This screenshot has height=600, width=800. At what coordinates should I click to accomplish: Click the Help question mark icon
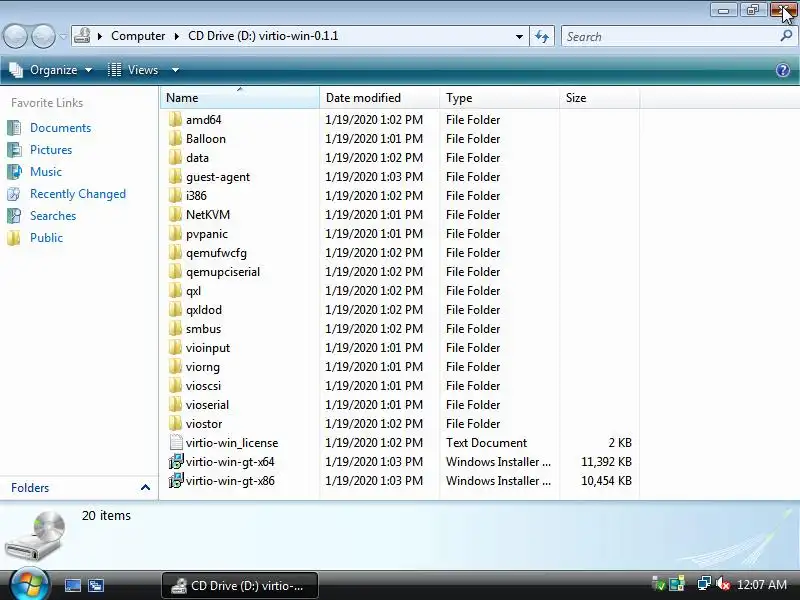coord(783,70)
